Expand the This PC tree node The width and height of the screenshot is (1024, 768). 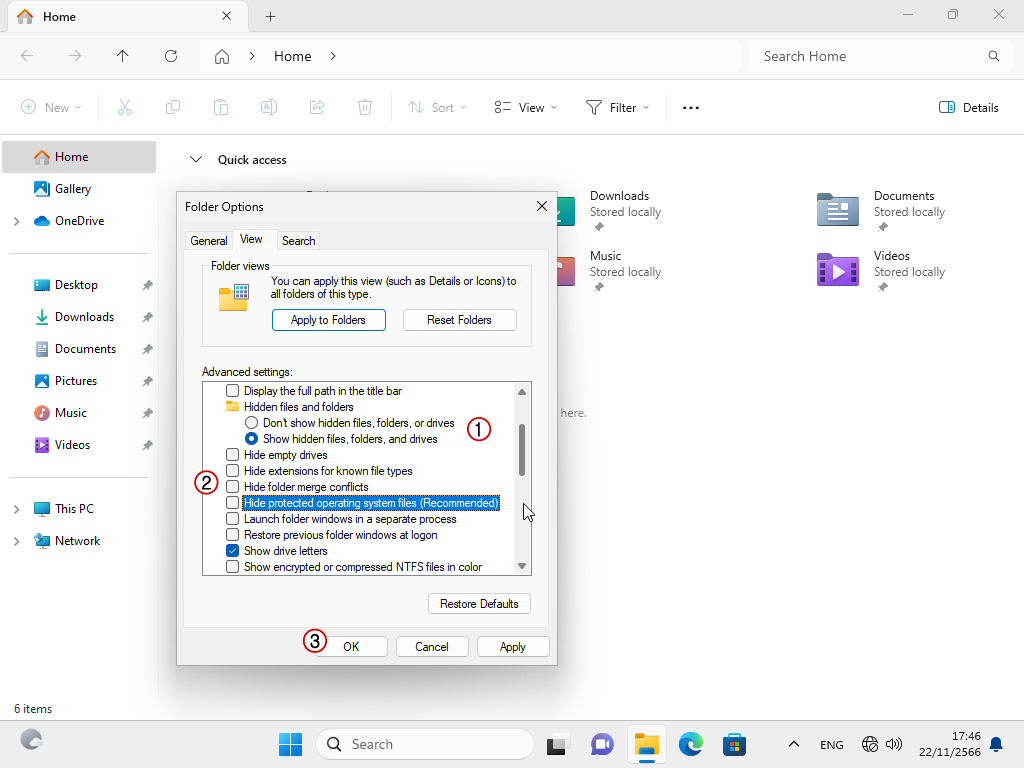(x=16, y=509)
